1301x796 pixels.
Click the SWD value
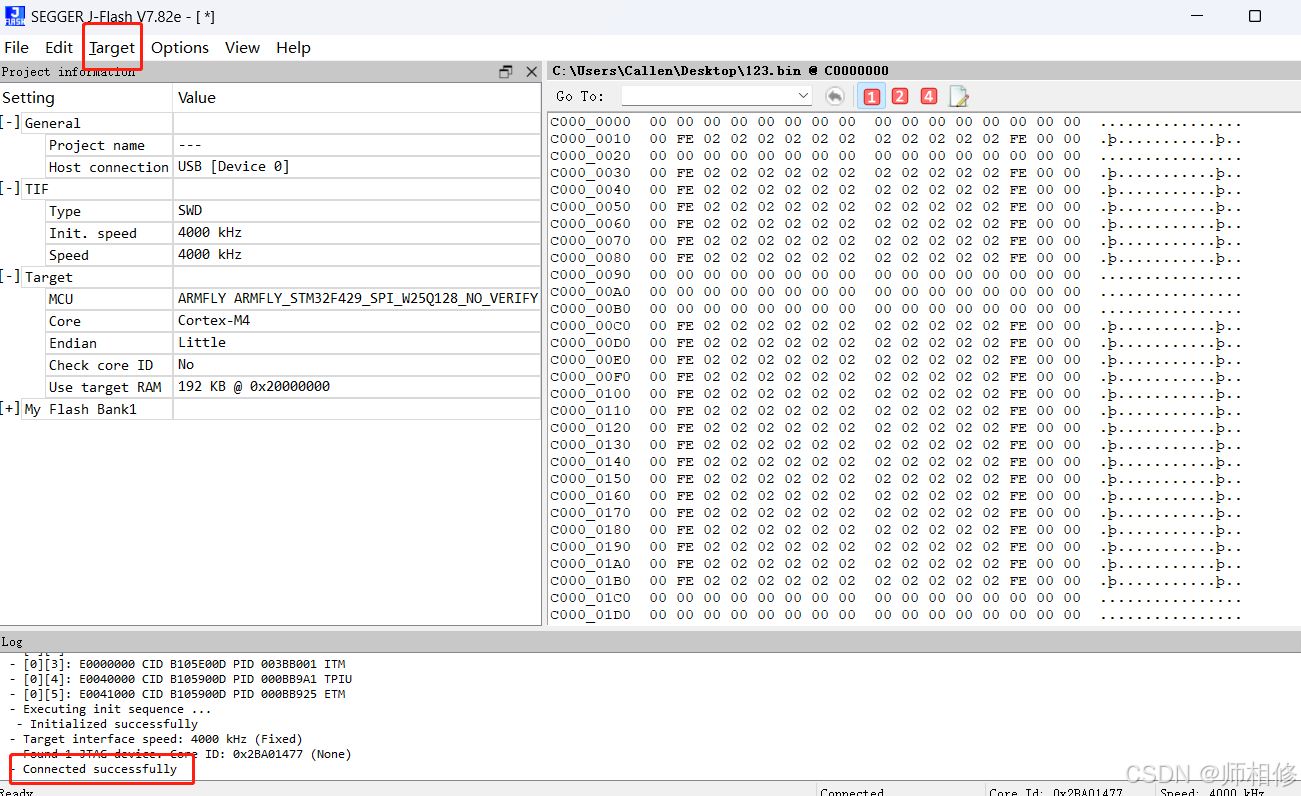coord(190,210)
